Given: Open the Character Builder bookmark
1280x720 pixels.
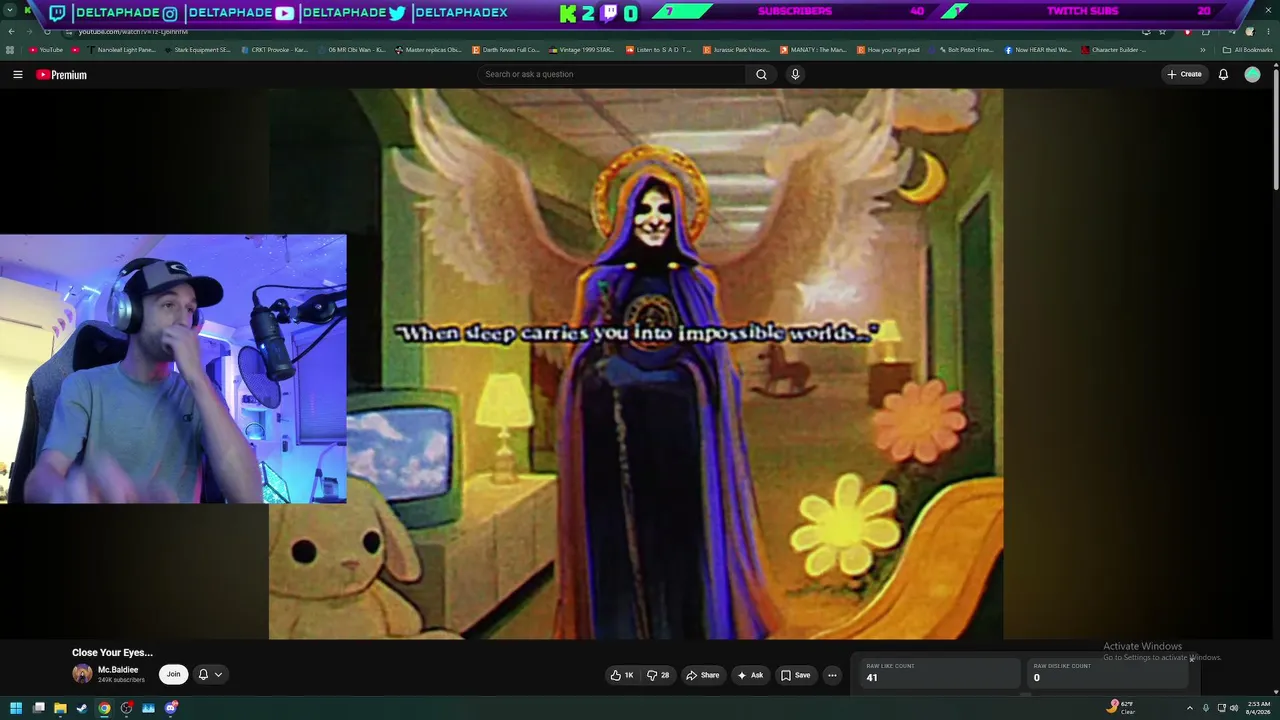Looking at the screenshot, I should click(1113, 50).
